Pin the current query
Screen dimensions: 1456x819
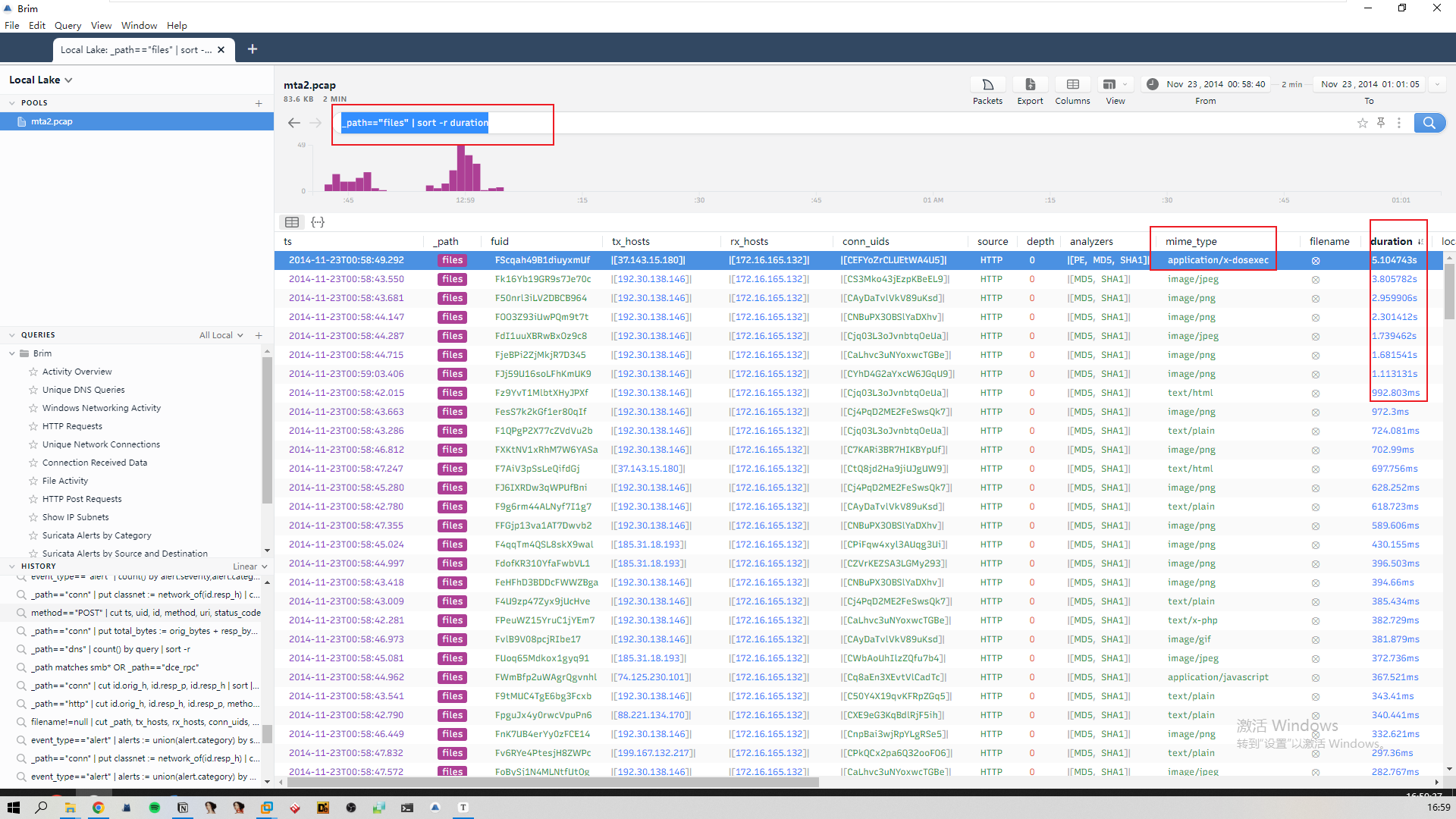(x=1381, y=123)
